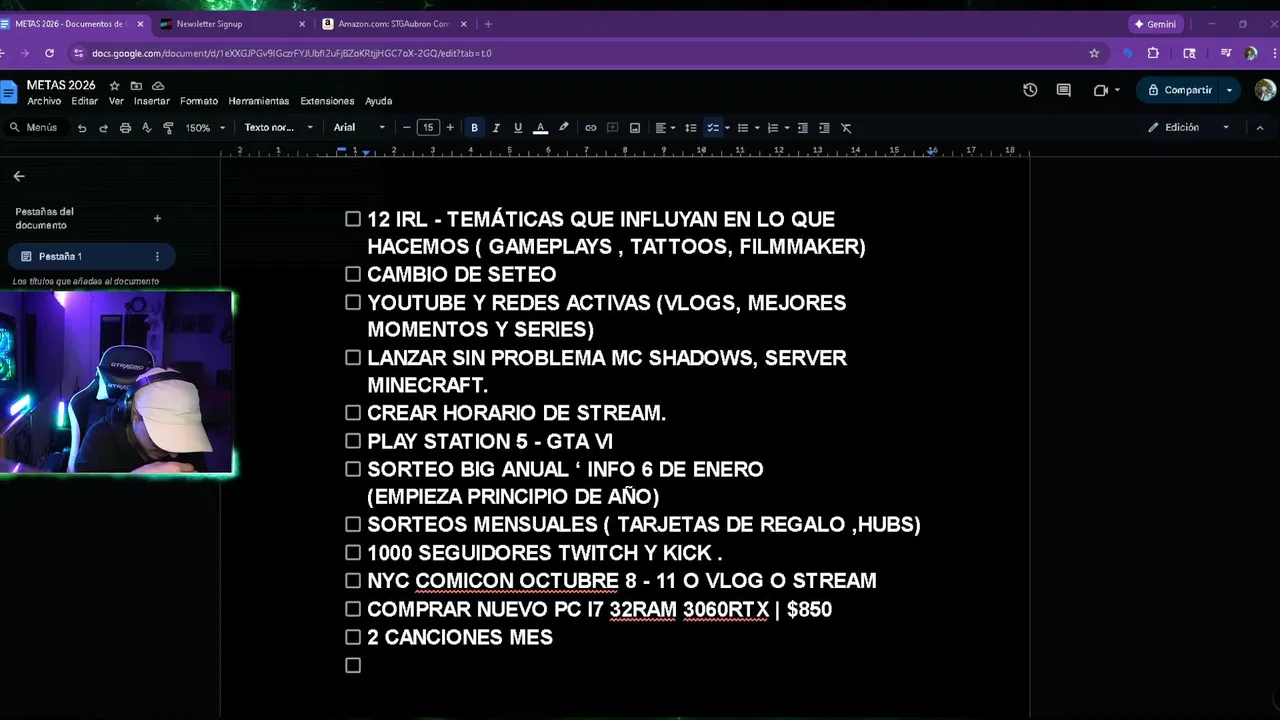Image resolution: width=1280 pixels, height=720 pixels.
Task: Click the insert image icon
Action: pos(635,128)
